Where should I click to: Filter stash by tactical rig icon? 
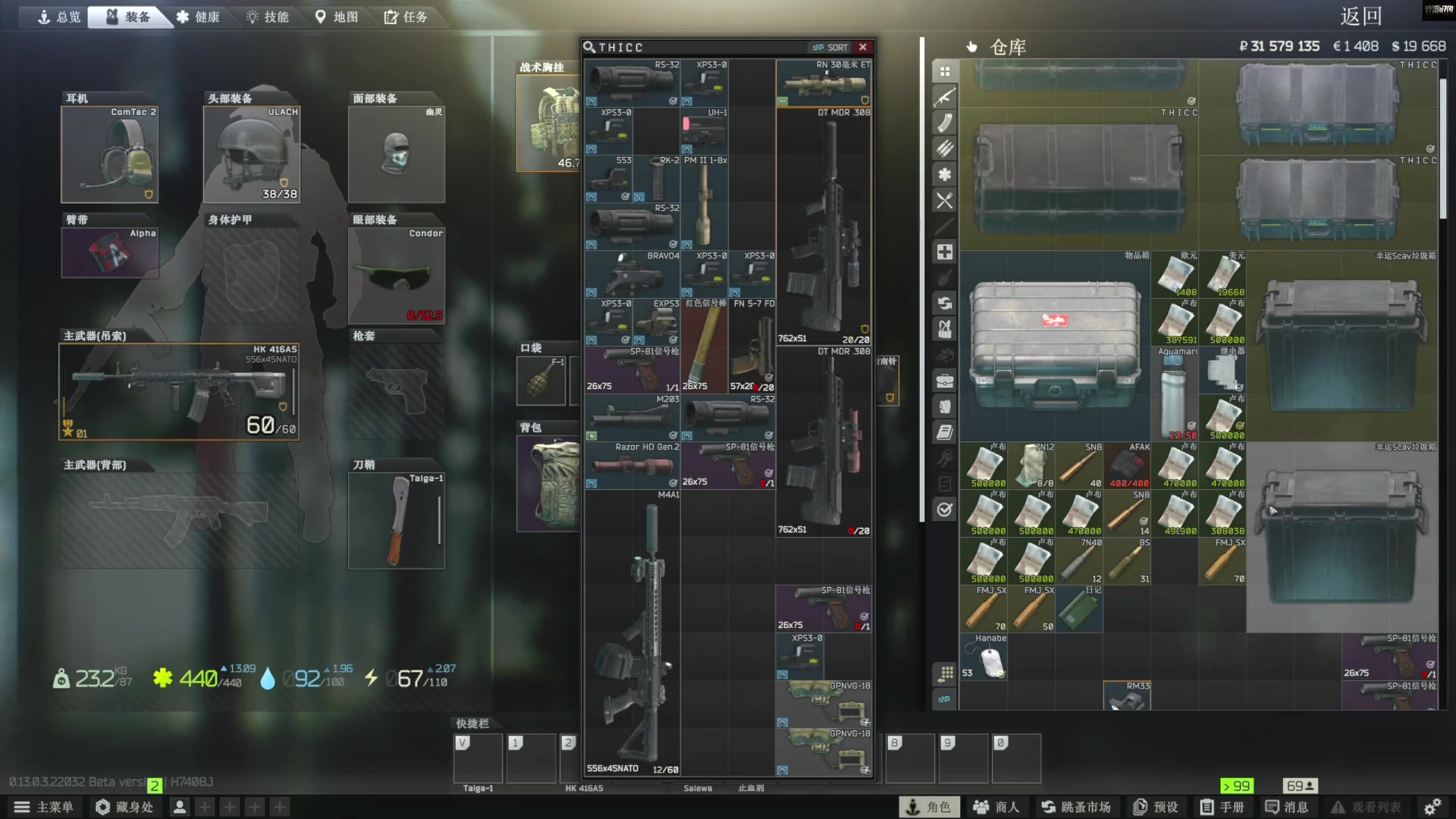coord(945,329)
